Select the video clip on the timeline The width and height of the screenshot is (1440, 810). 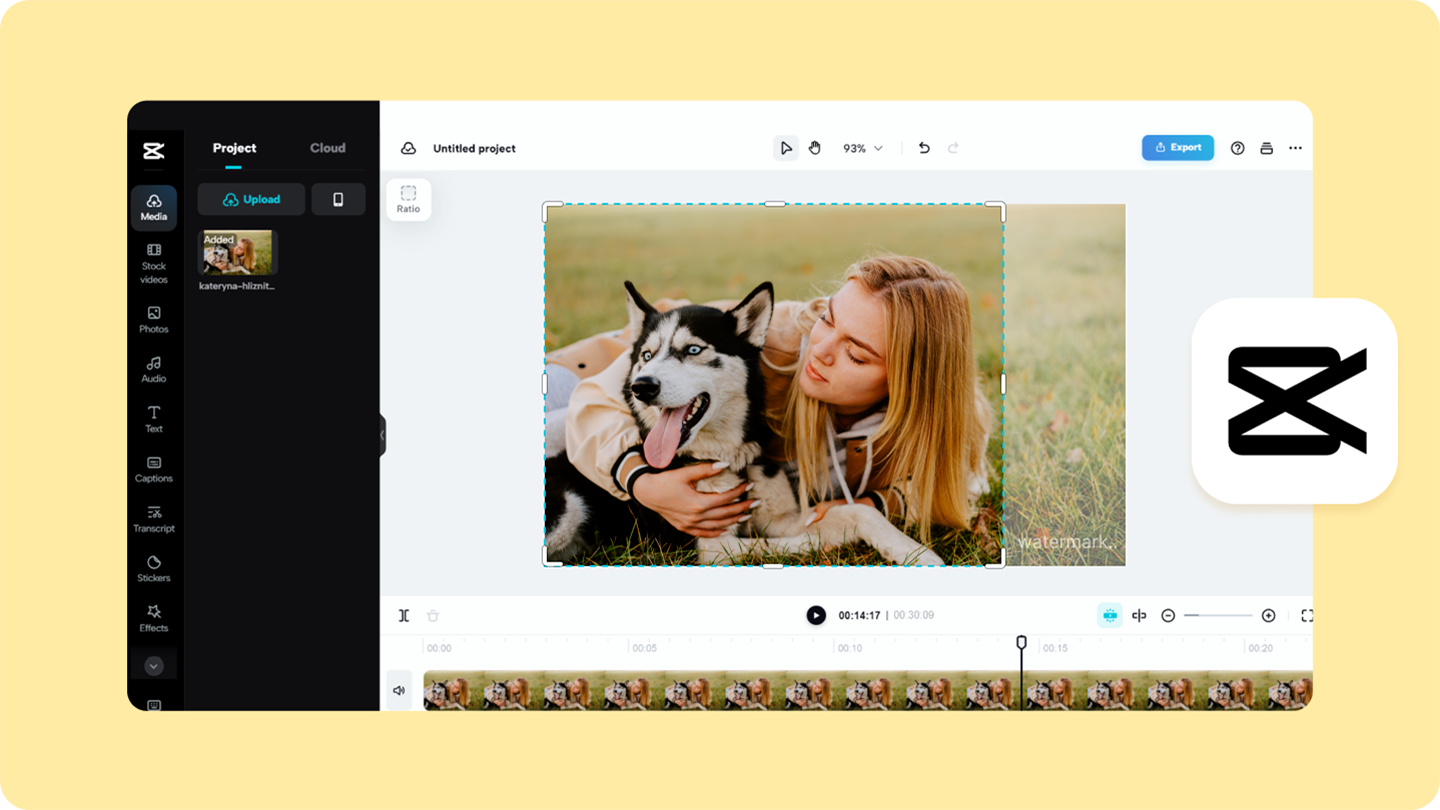point(868,691)
